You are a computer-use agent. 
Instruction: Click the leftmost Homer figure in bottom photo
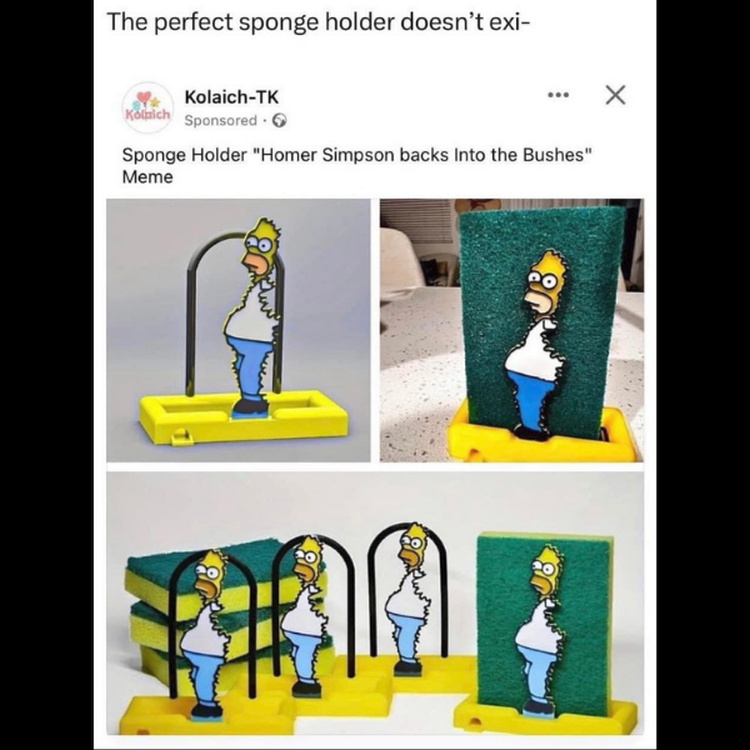(x=205, y=636)
